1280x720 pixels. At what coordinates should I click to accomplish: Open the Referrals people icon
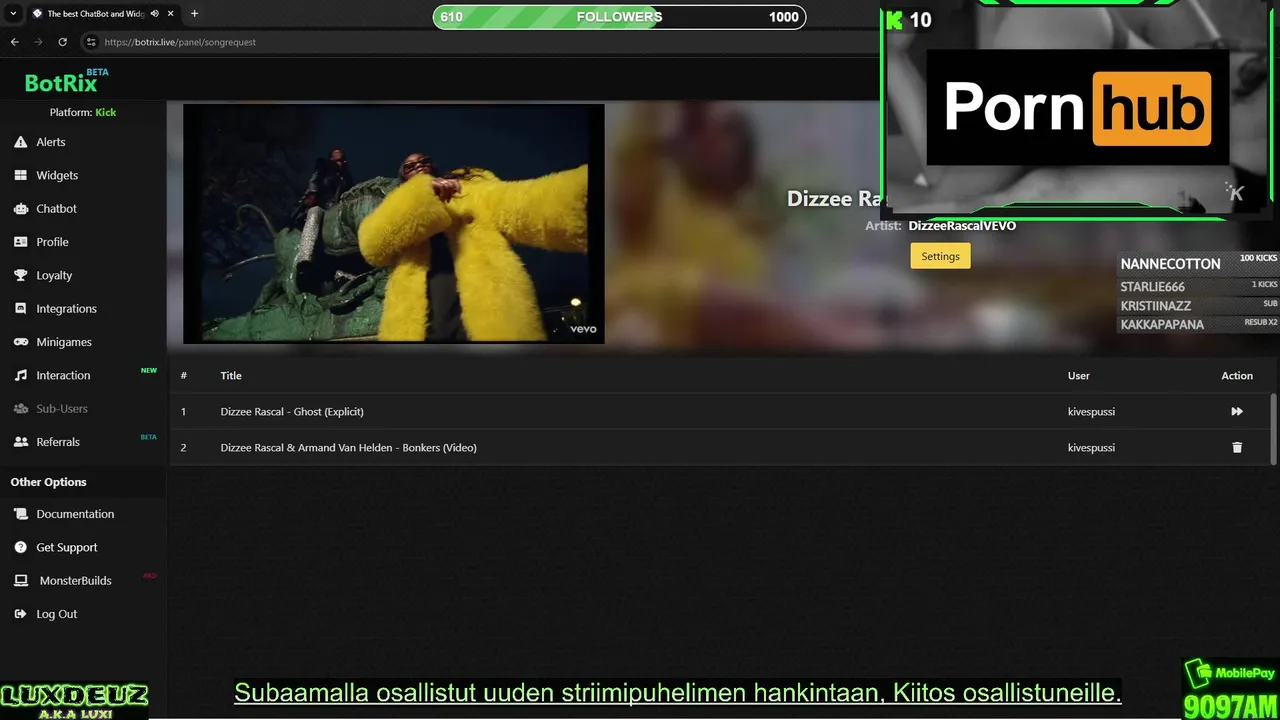click(x=20, y=442)
